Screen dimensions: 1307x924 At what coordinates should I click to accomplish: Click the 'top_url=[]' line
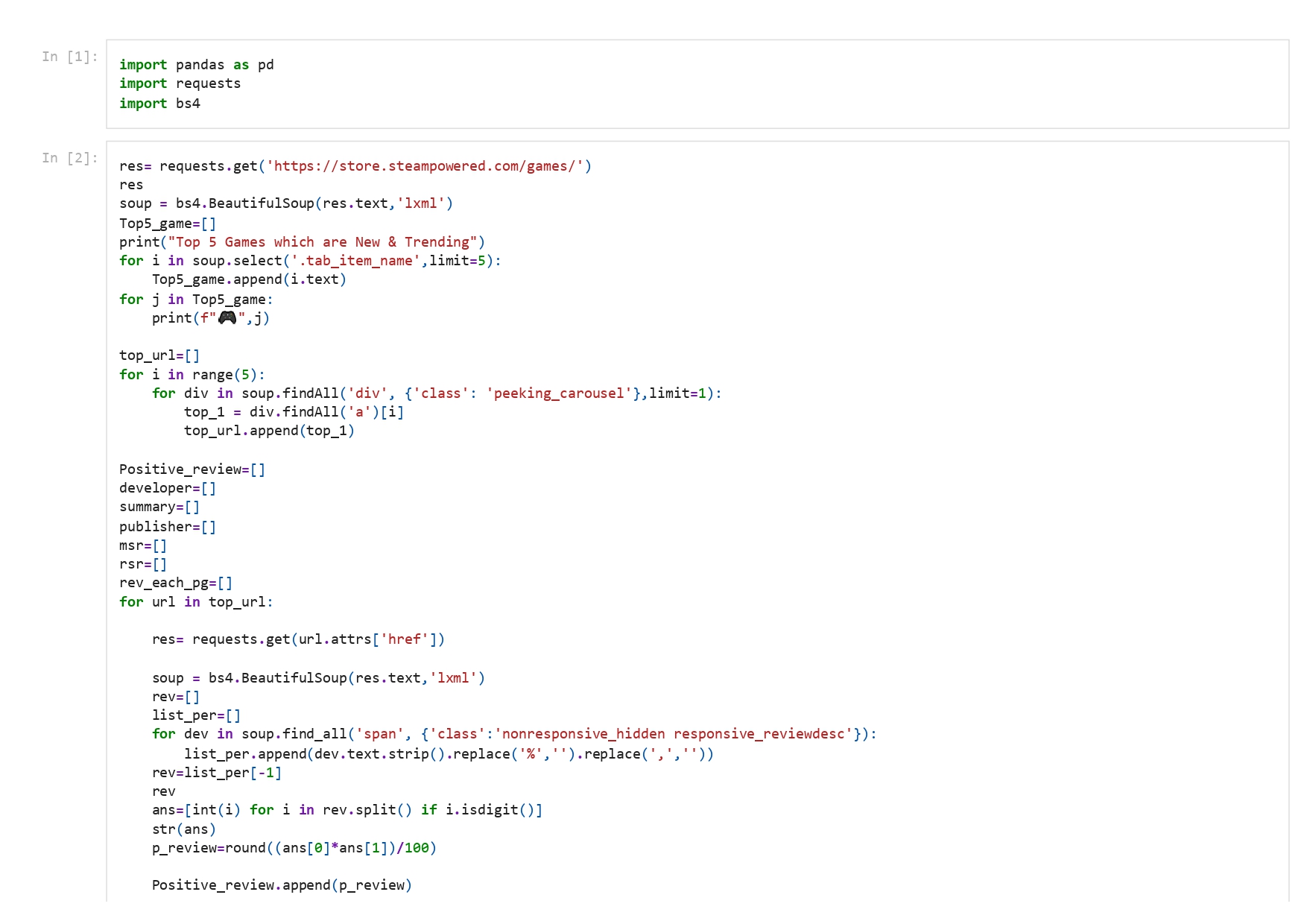point(160,355)
